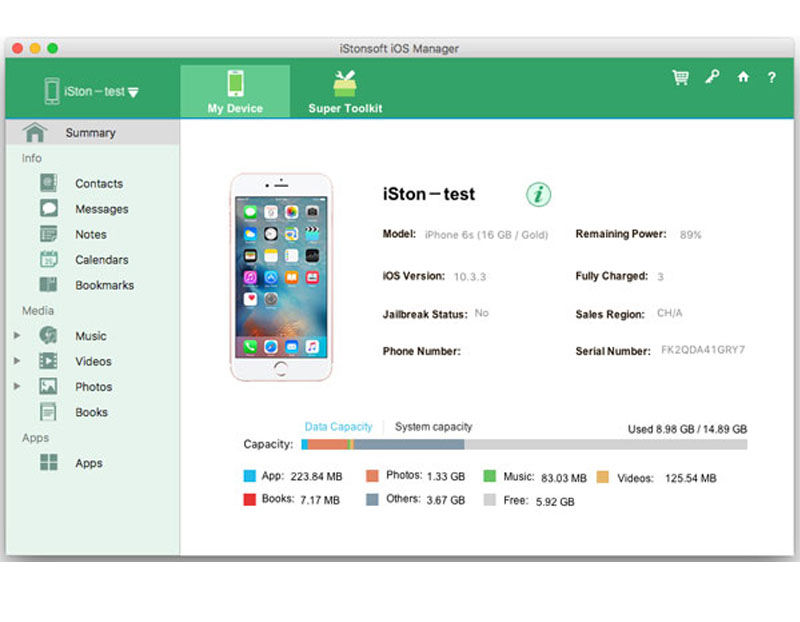
Task: Click the serial number FK2QDA41GRY7
Action: 703,350
